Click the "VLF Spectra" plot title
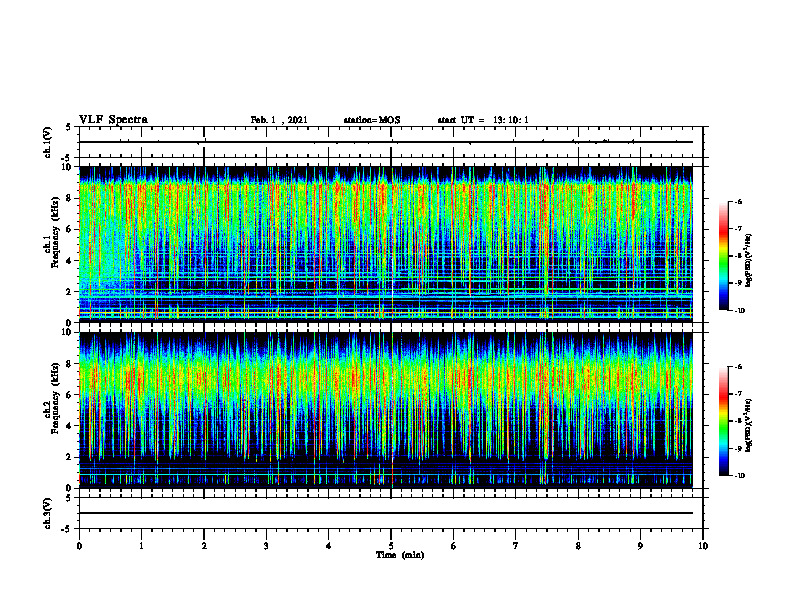 tap(114, 120)
